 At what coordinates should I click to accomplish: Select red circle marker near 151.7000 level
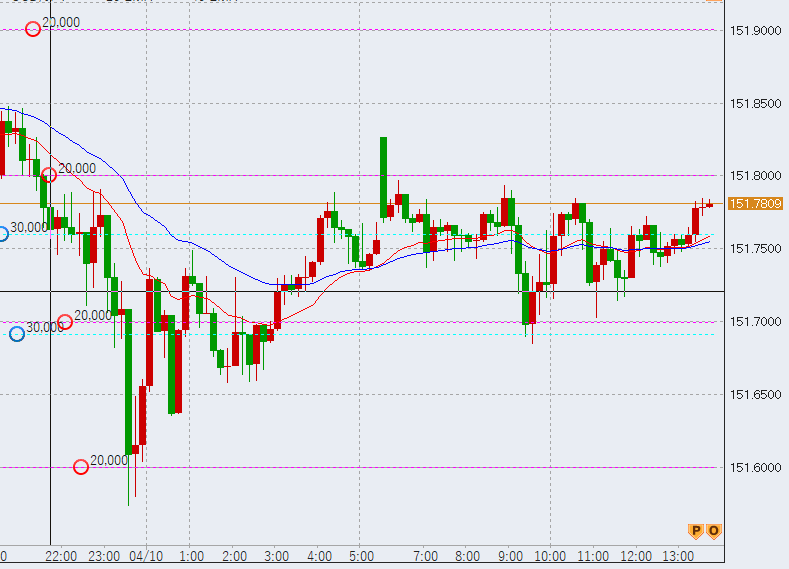(x=65, y=322)
